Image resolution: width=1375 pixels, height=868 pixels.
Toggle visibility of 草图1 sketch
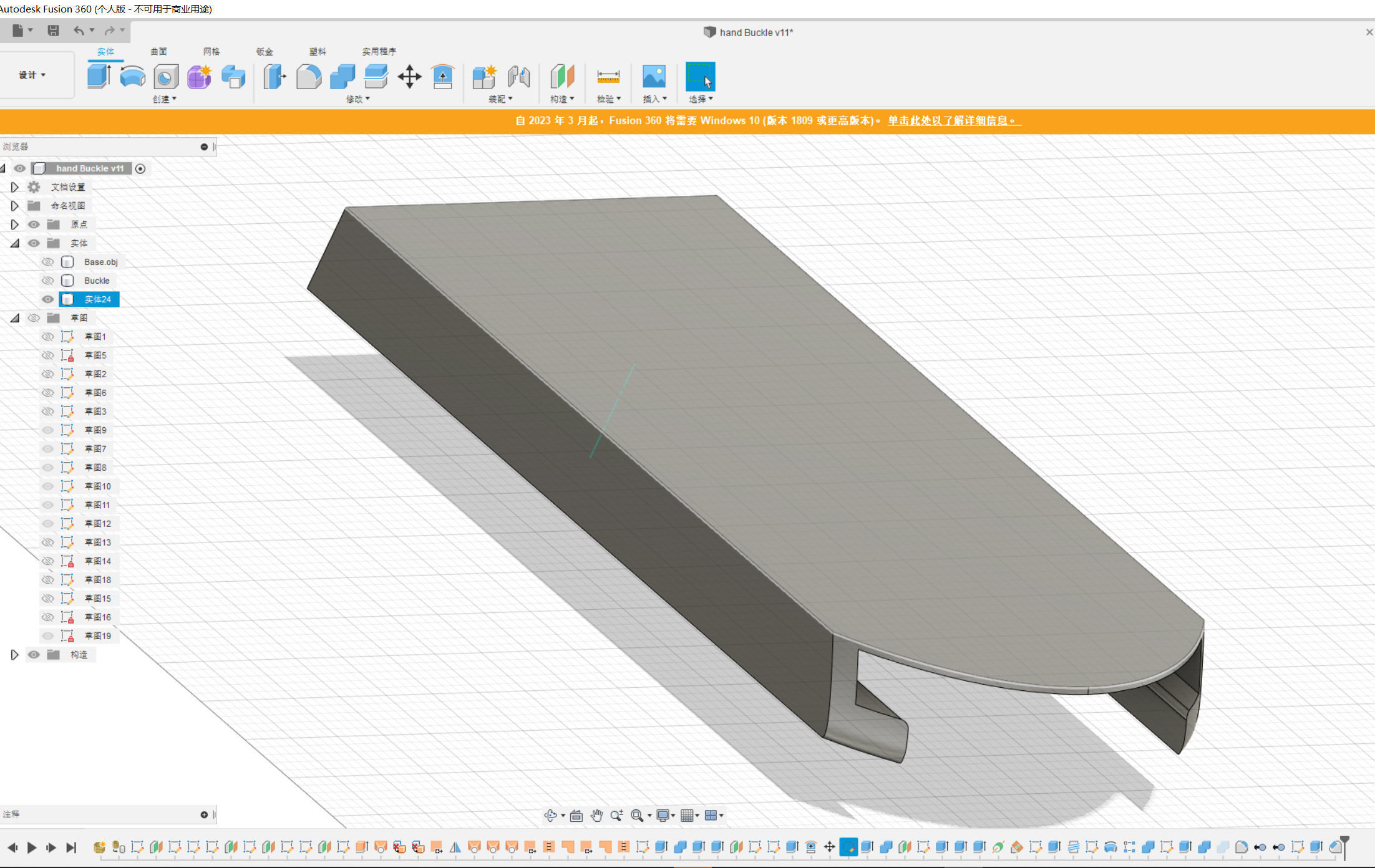point(47,337)
